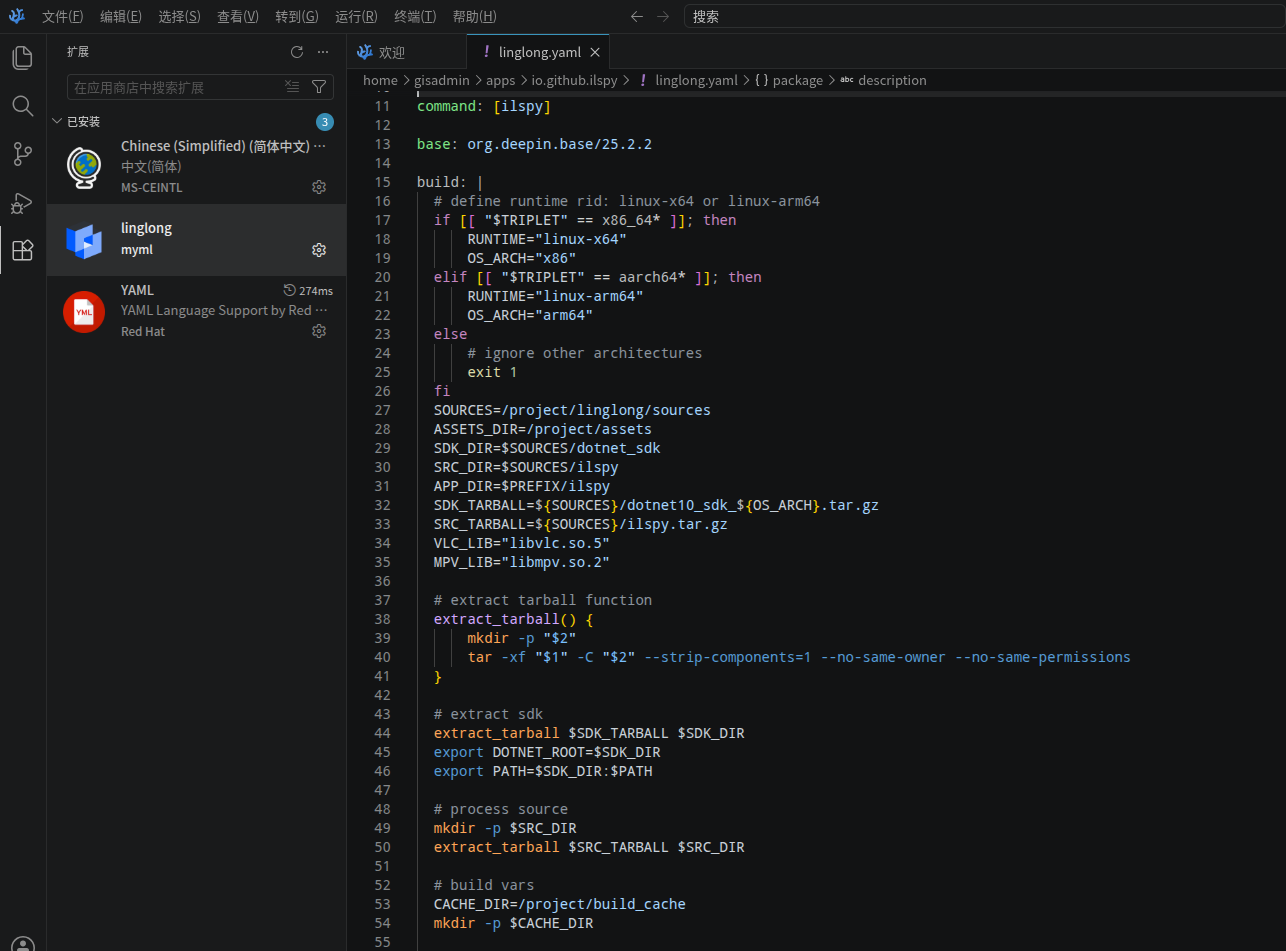Open the 终端 menu
The height and width of the screenshot is (951, 1286).
415,16
